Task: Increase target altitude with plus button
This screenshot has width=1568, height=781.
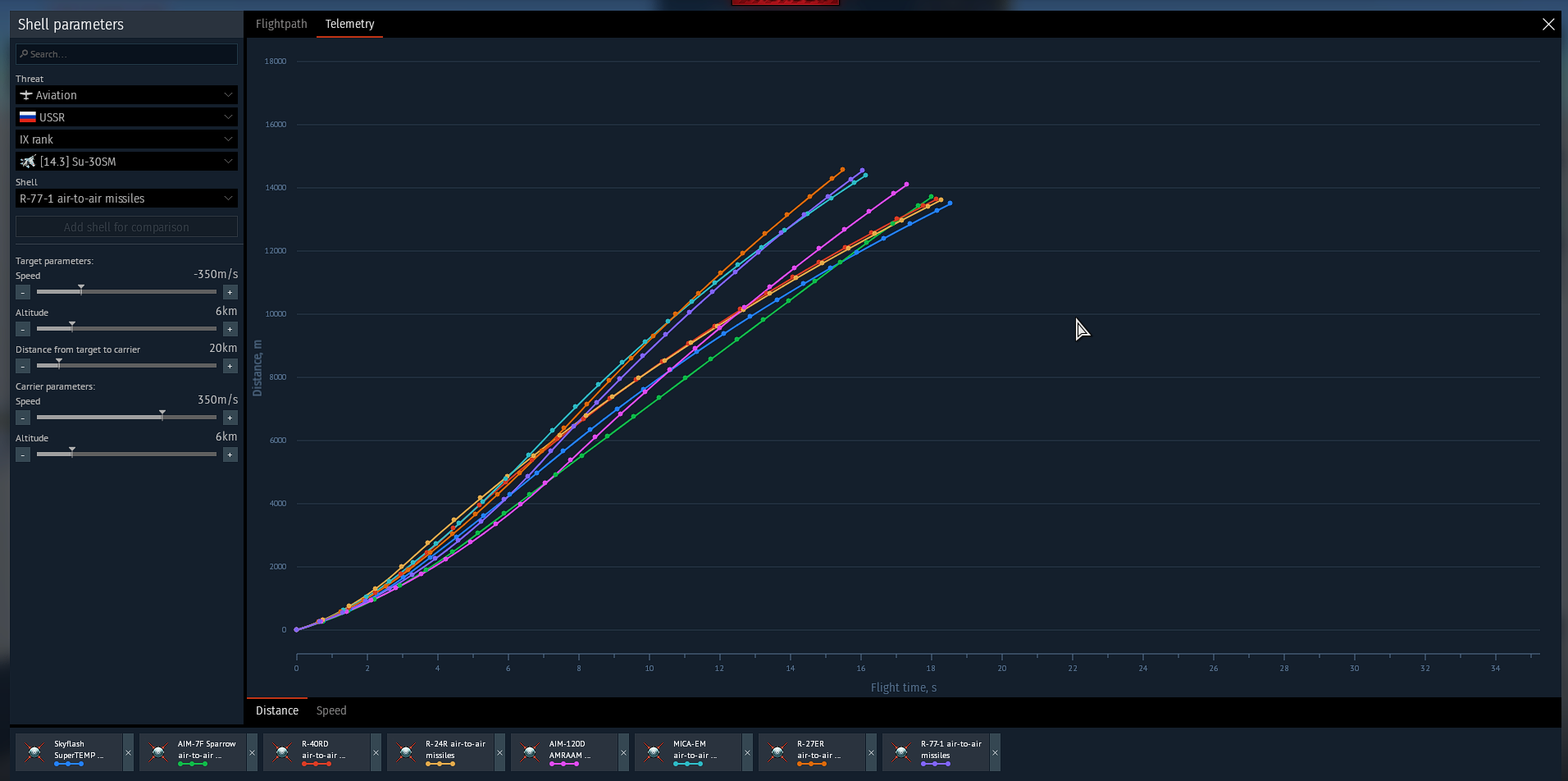Action: [x=230, y=329]
